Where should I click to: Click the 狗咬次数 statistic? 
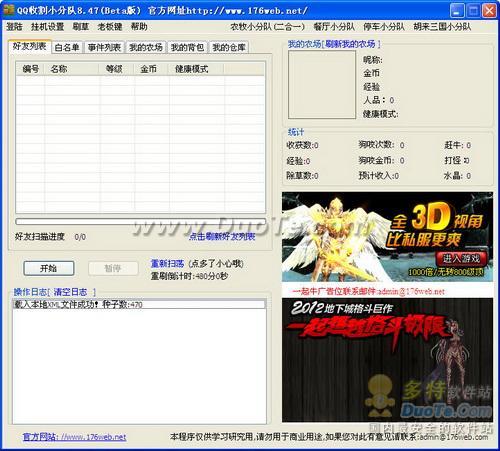point(381,145)
